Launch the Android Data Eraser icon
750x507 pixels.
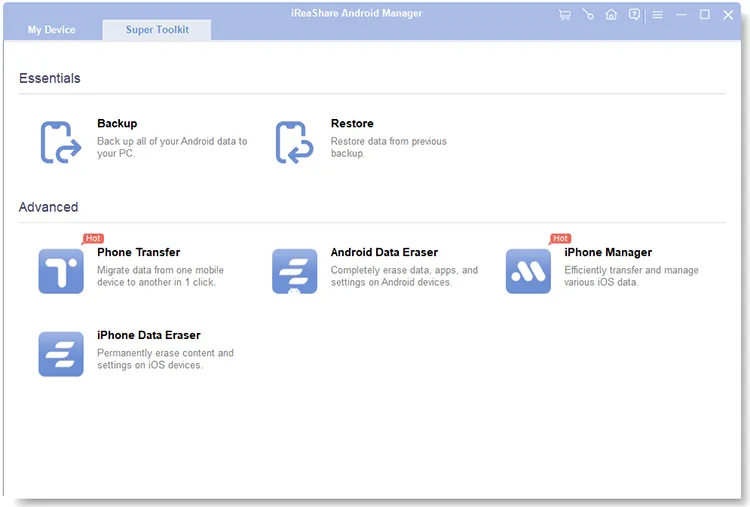(x=295, y=271)
